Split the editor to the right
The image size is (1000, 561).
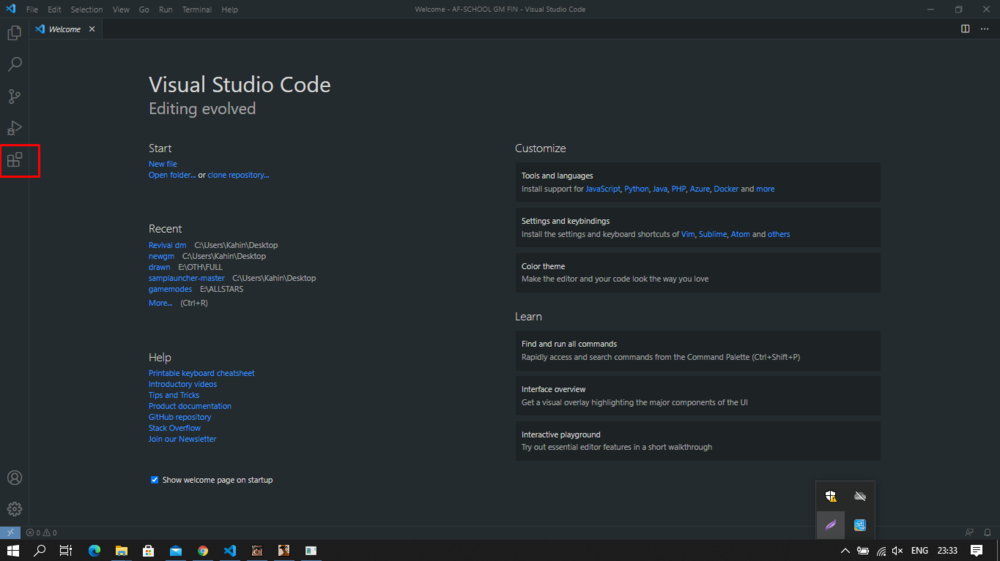point(965,29)
